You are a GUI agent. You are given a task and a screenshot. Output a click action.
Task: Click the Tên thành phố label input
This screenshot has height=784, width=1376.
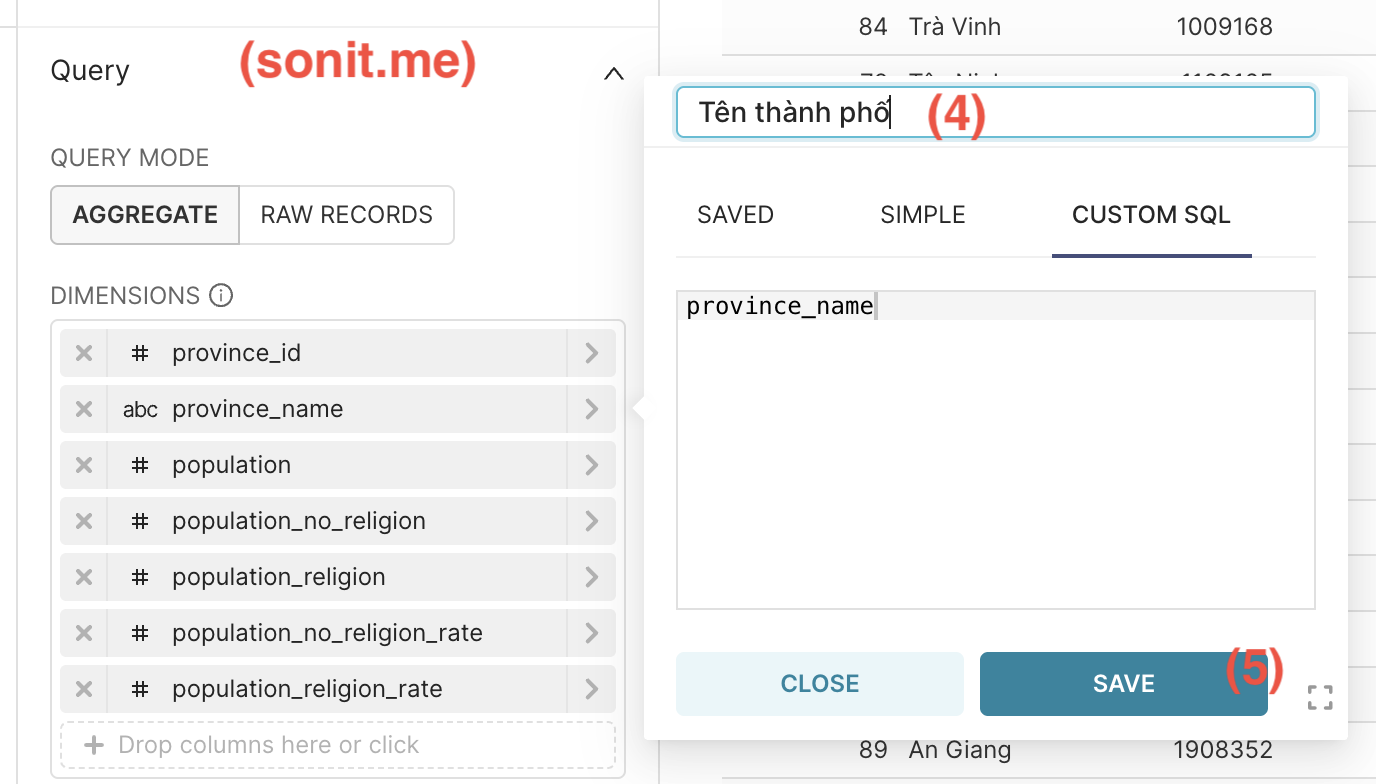(995, 112)
